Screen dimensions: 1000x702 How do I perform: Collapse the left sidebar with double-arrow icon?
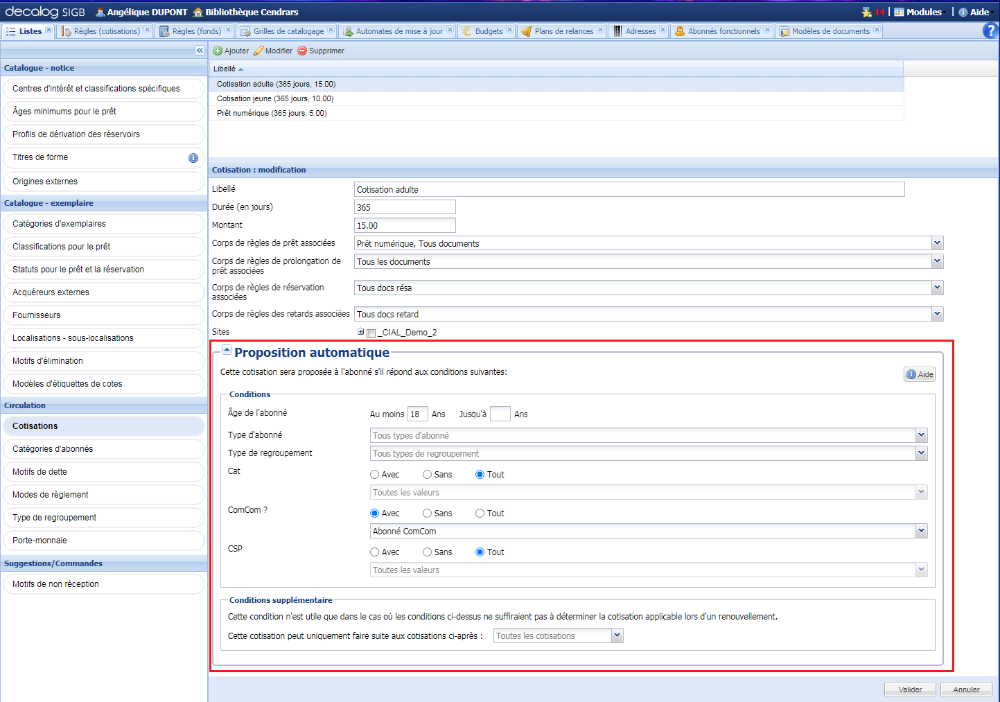(200, 50)
